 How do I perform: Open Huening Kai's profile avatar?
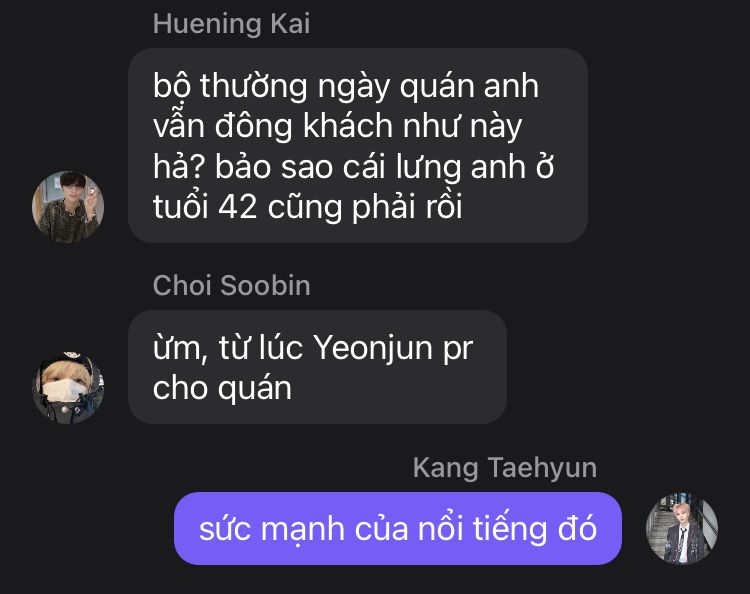click(68, 207)
